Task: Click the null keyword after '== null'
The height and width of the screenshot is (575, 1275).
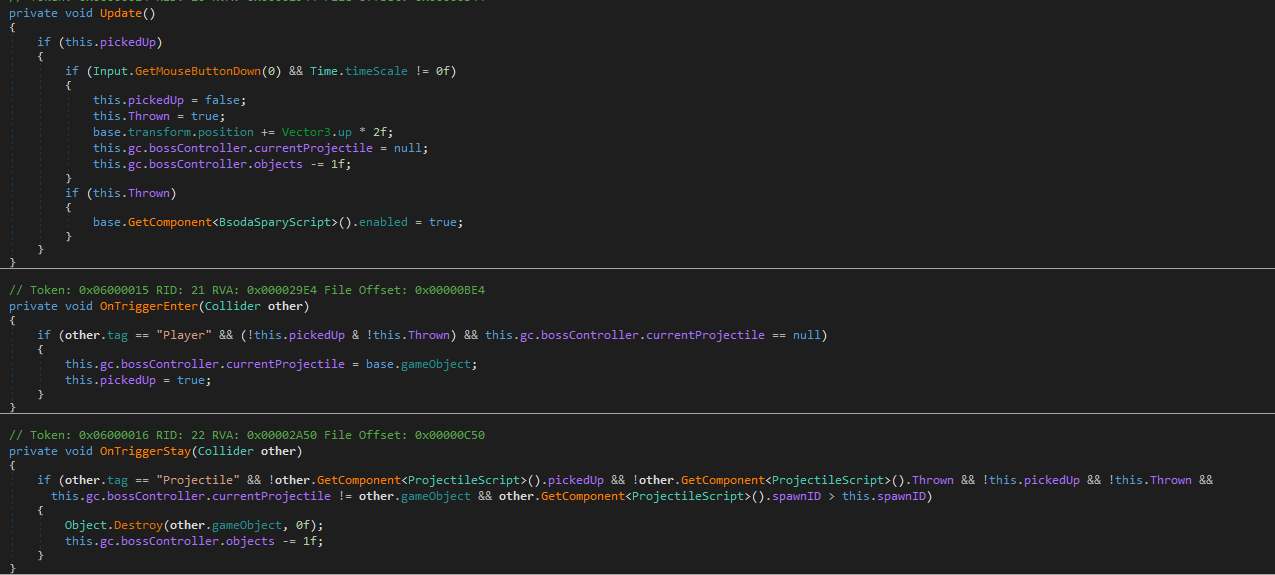Action: [807, 335]
